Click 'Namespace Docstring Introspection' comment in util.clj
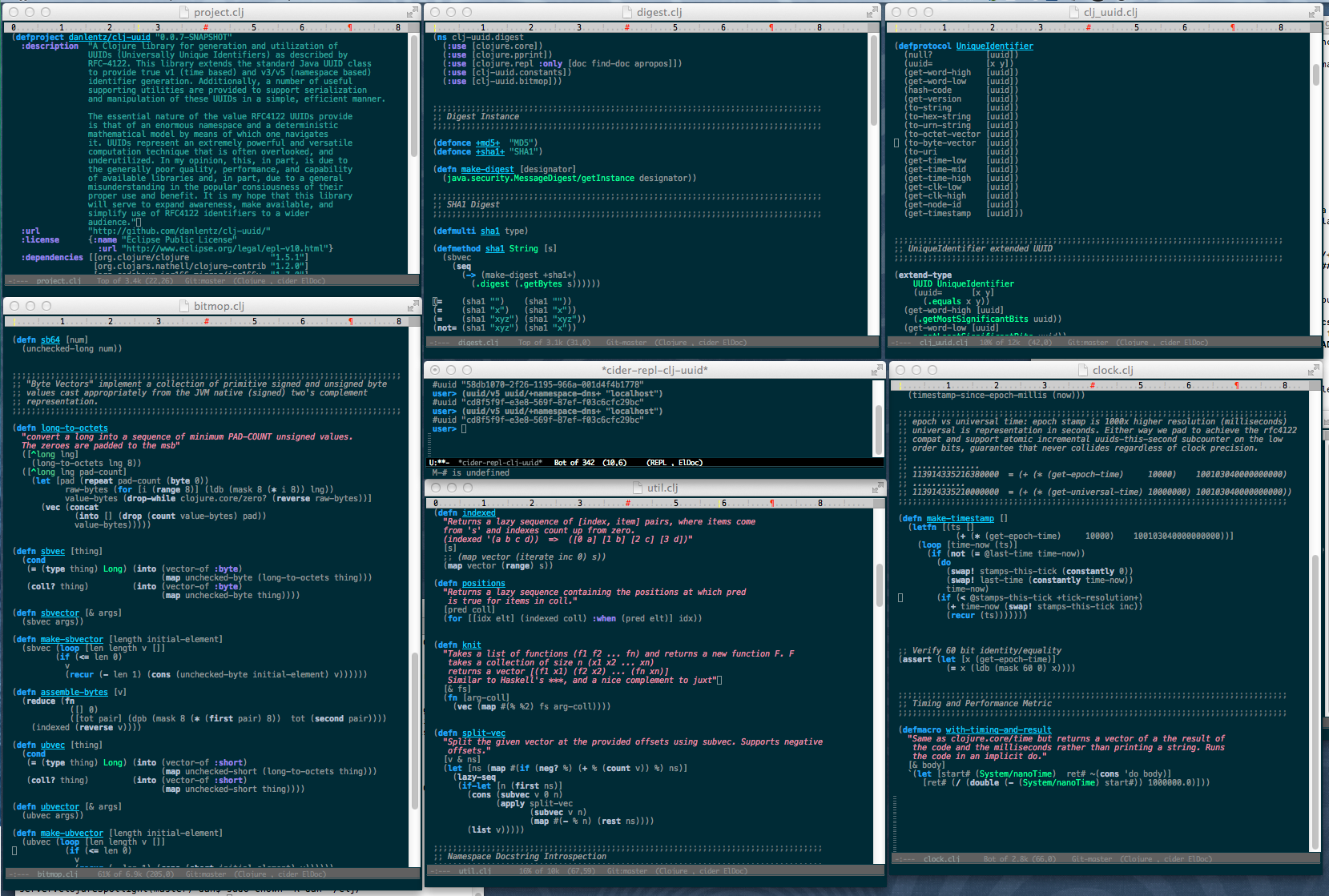Image resolution: width=1329 pixels, height=896 pixels. 526,857
